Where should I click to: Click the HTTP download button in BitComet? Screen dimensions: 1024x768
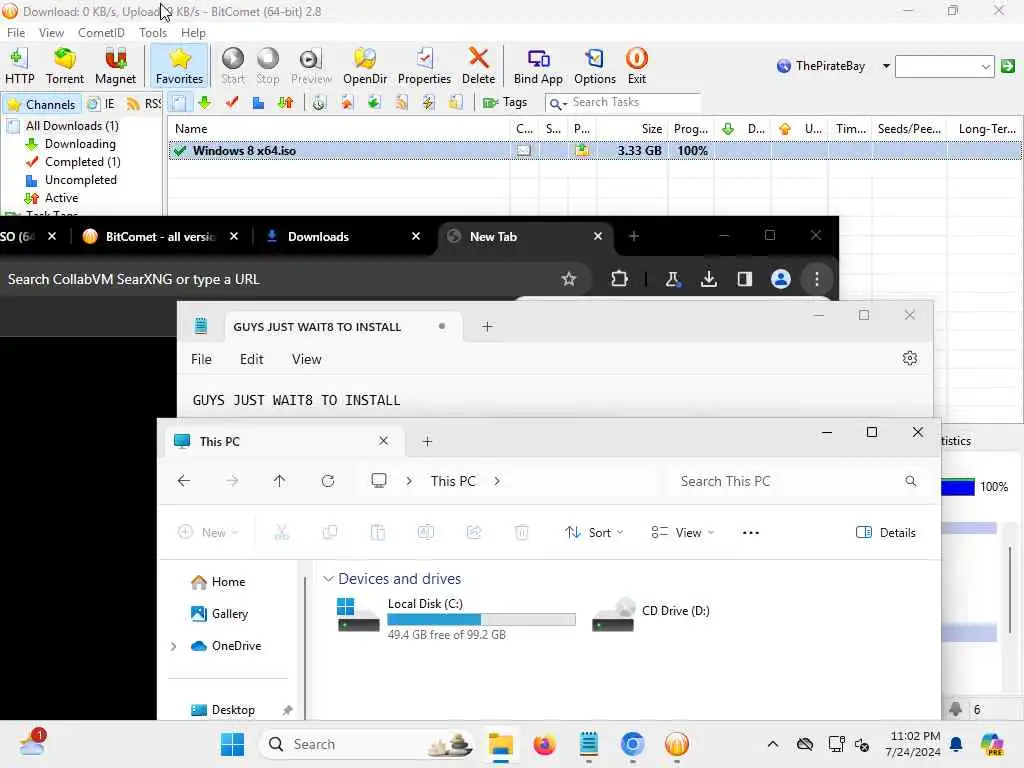[20, 66]
